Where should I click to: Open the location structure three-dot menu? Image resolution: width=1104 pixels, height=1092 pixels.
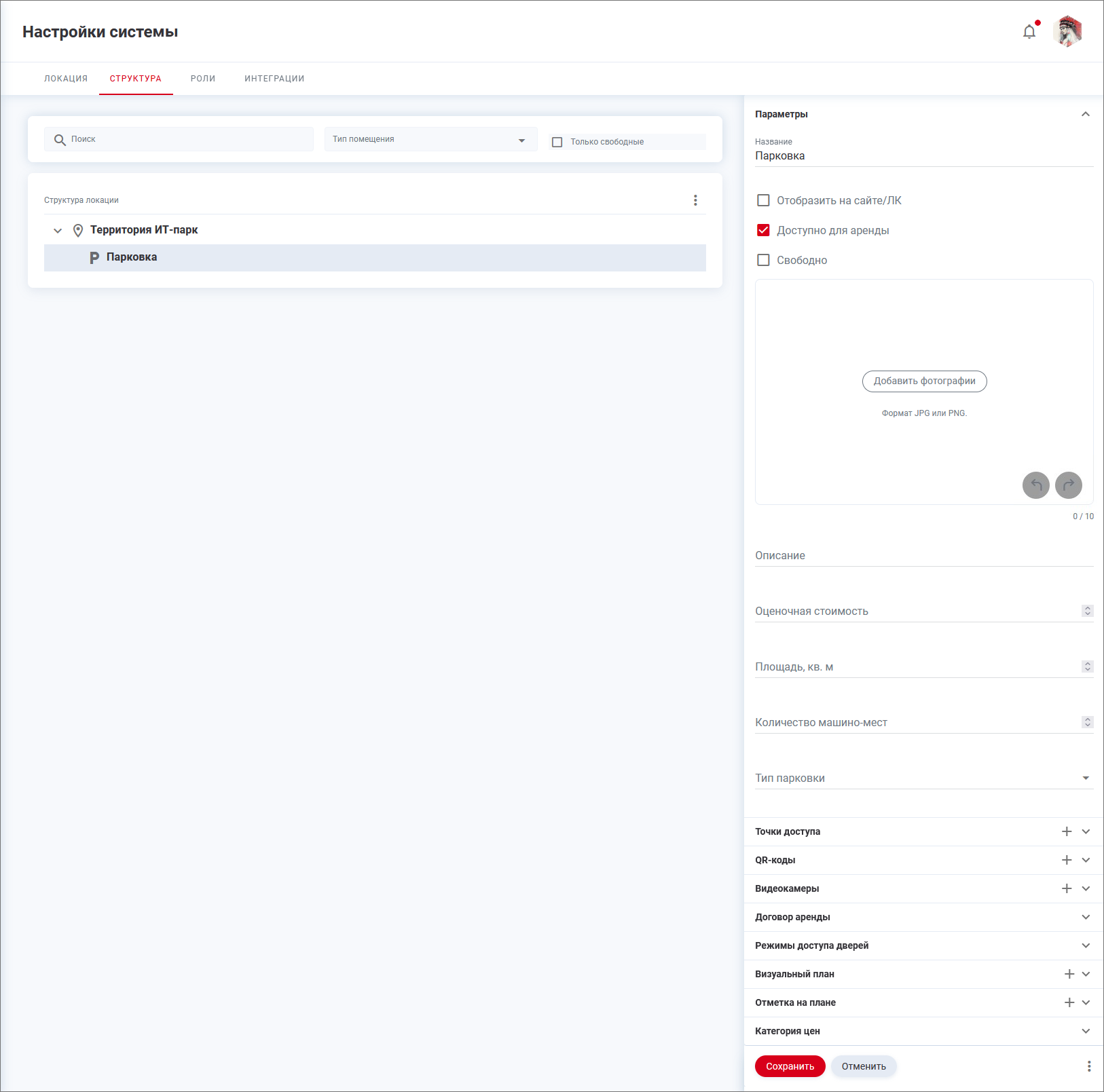[695, 200]
